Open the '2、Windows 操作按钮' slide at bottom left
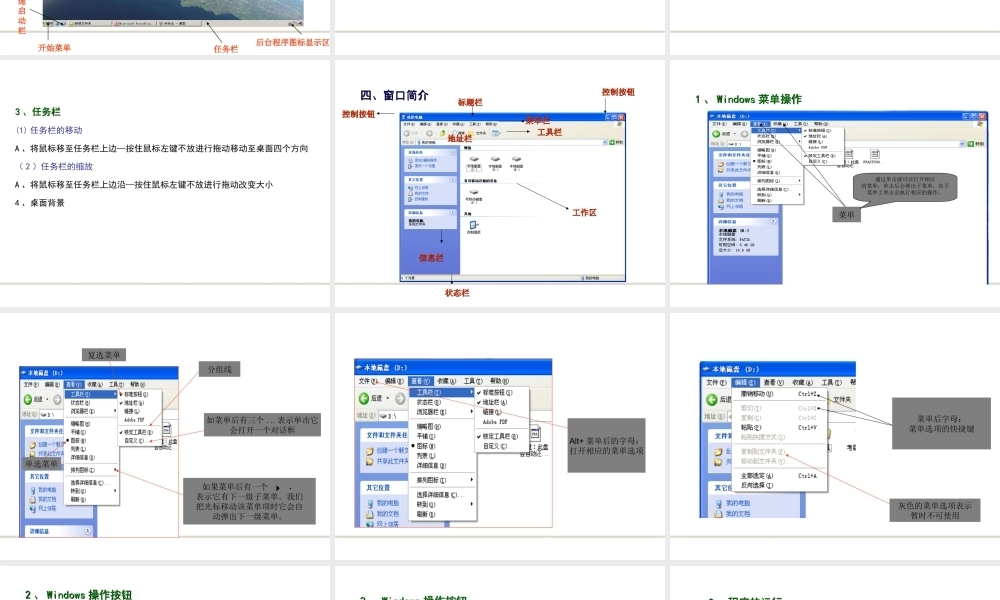The height and width of the screenshot is (600, 1000). 165,583
